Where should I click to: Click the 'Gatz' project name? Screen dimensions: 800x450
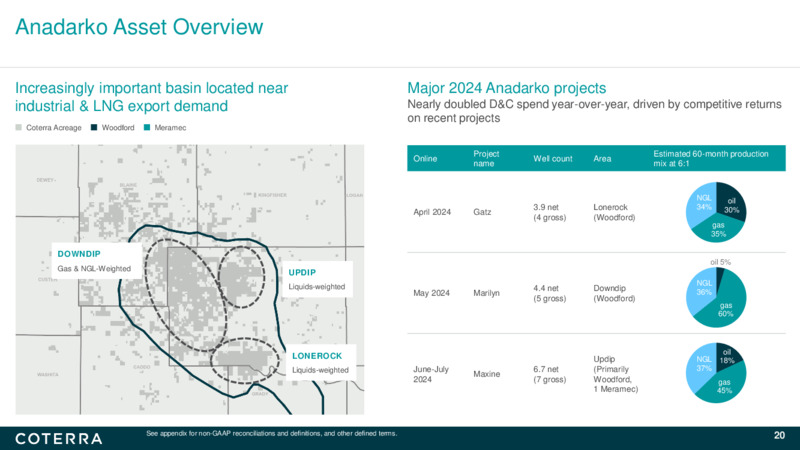click(482, 212)
